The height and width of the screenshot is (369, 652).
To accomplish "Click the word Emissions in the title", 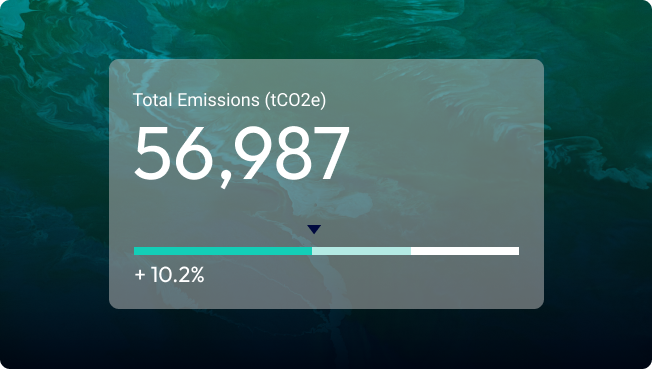I will tap(218, 100).
